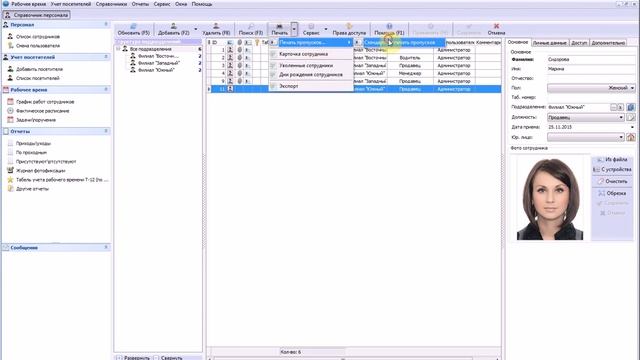Viewport: 640px width, 360px height.
Task: Click the Из файла photo button
Action: point(612,160)
